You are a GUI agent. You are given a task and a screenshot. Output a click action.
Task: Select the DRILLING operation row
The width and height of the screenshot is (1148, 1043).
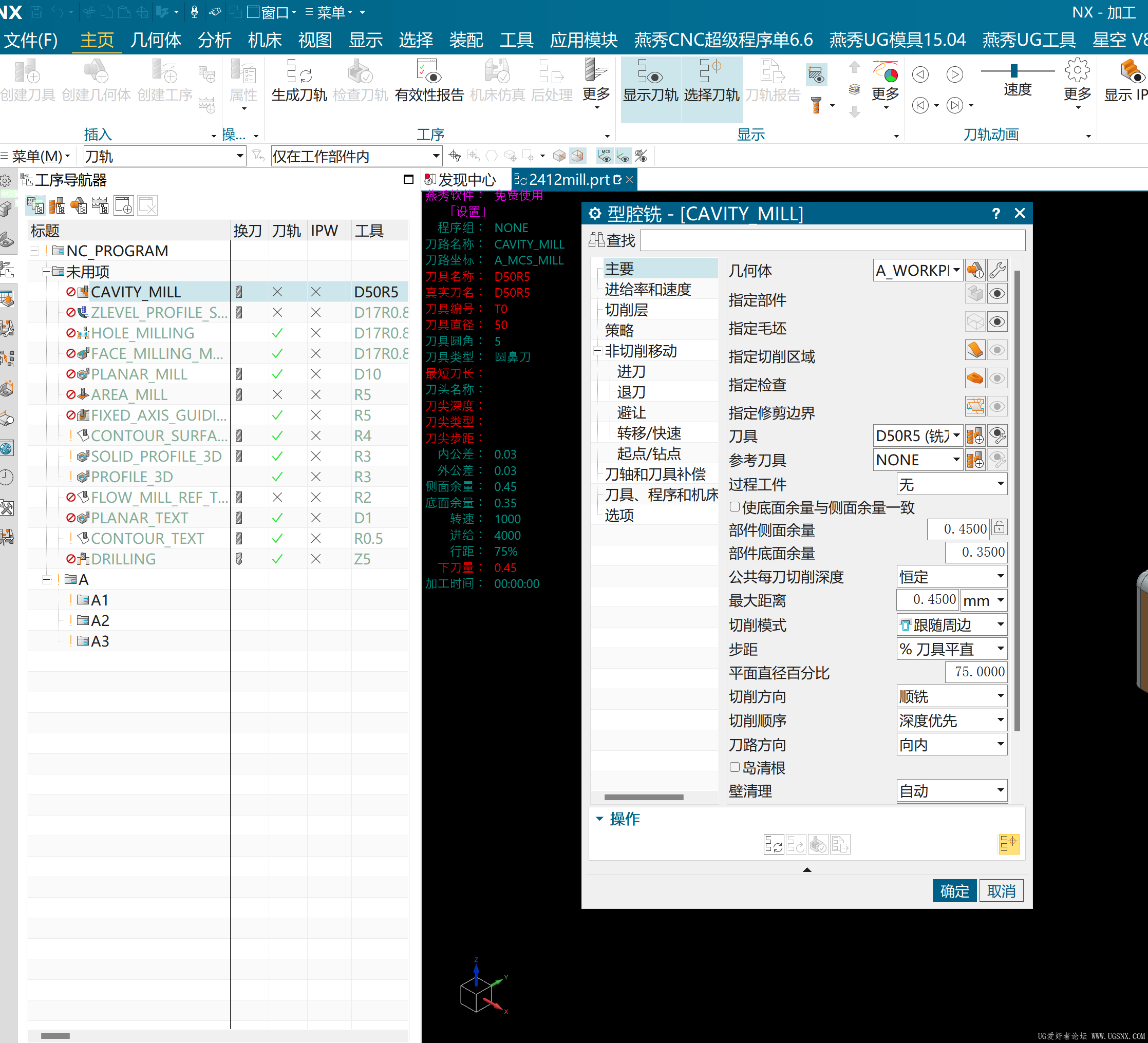point(218,559)
